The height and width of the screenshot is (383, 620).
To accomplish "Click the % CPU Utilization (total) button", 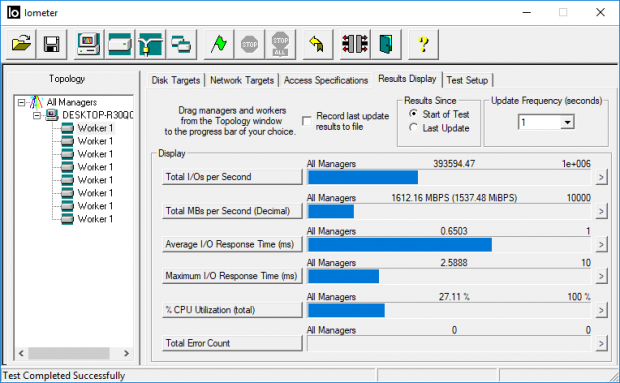I will 232,310.
